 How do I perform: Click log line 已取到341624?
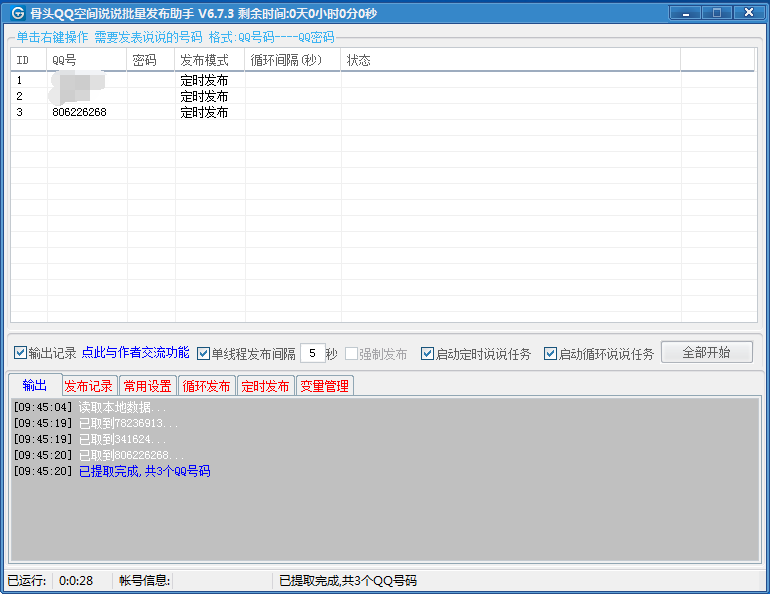[90, 439]
